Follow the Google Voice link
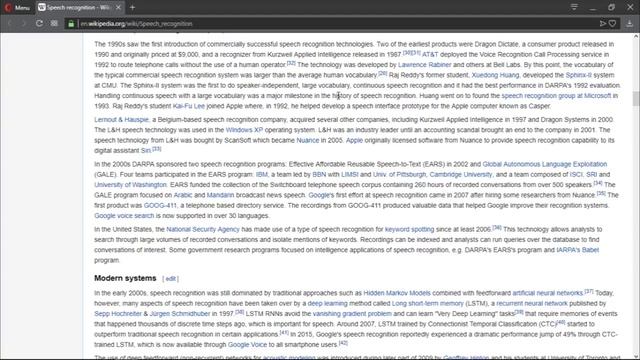The image size is (640, 360). 247,344
